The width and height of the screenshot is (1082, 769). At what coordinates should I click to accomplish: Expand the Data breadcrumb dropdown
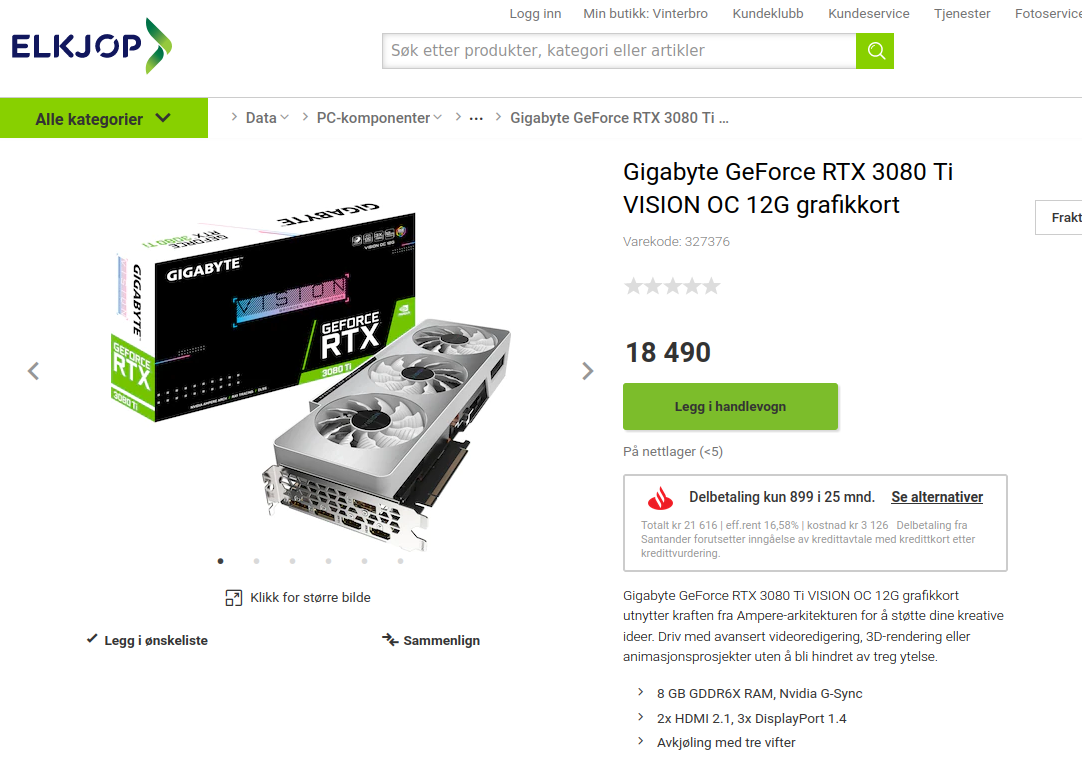(267, 118)
